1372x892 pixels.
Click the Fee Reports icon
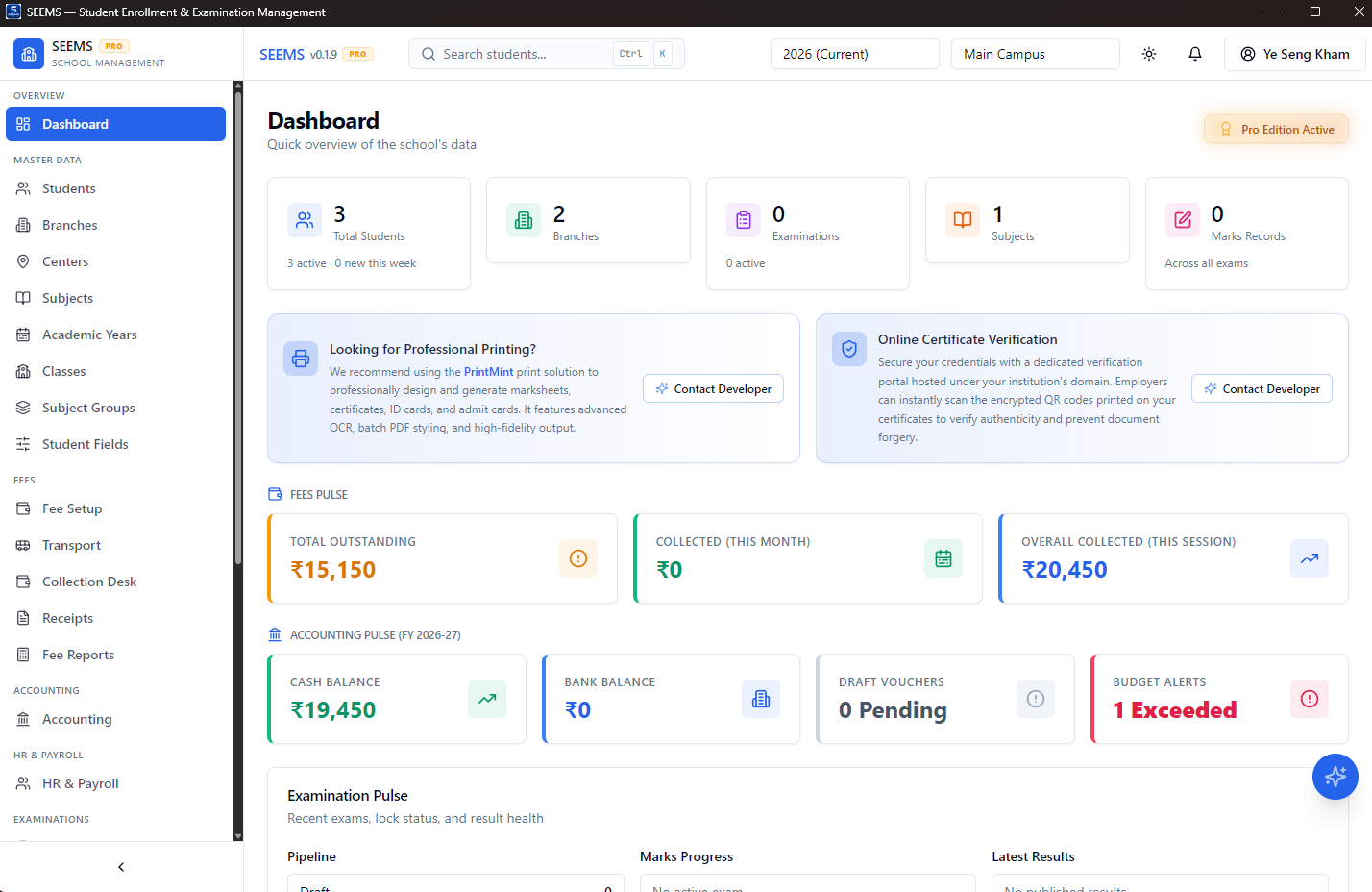pyautogui.click(x=23, y=655)
